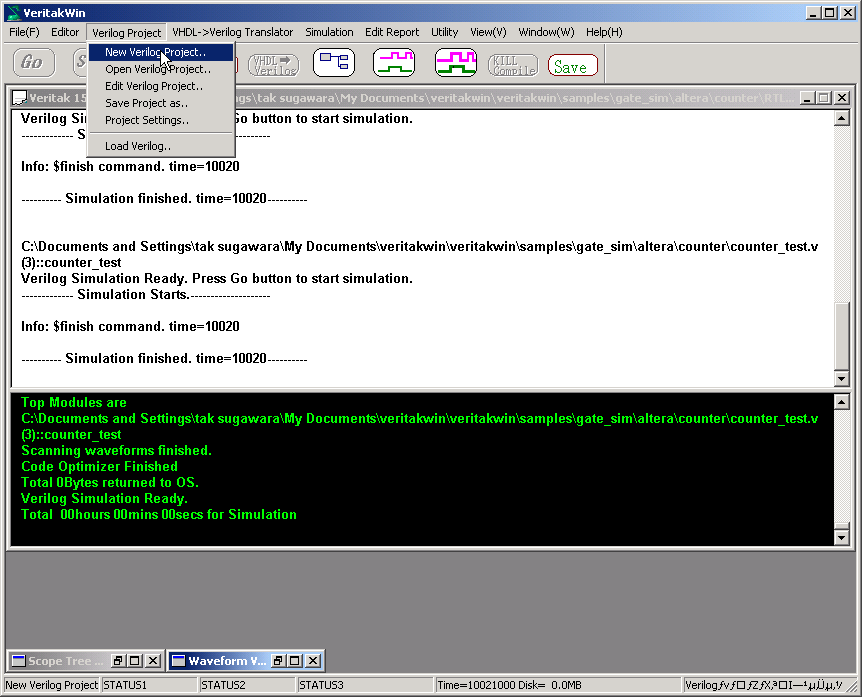
Task: Click the black console pane scroll-down arrow
Action: pyautogui.click(x=842, y=537)
